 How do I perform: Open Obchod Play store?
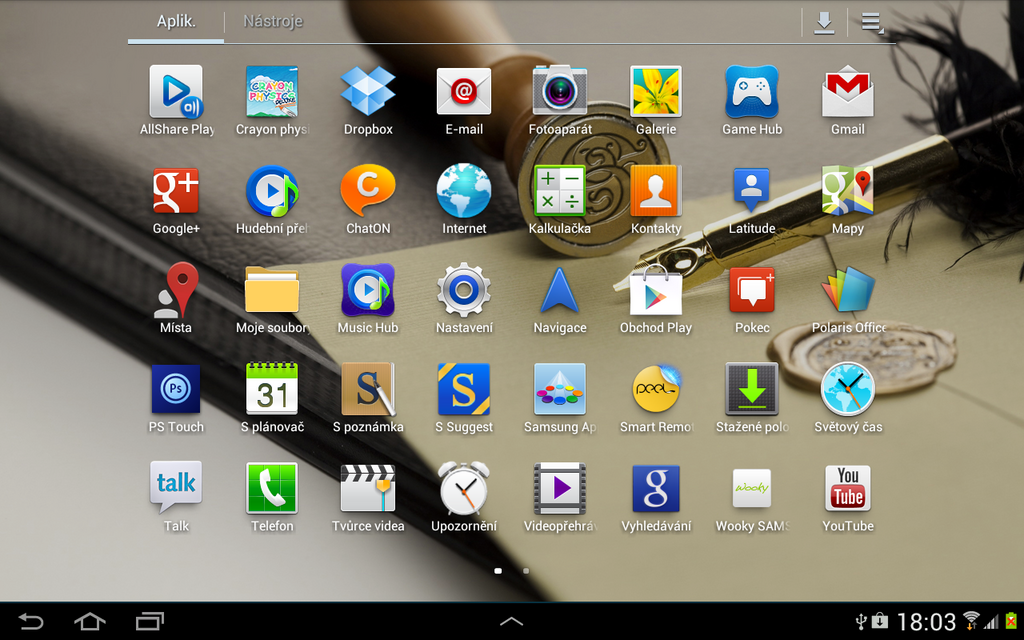click(656, 290)
